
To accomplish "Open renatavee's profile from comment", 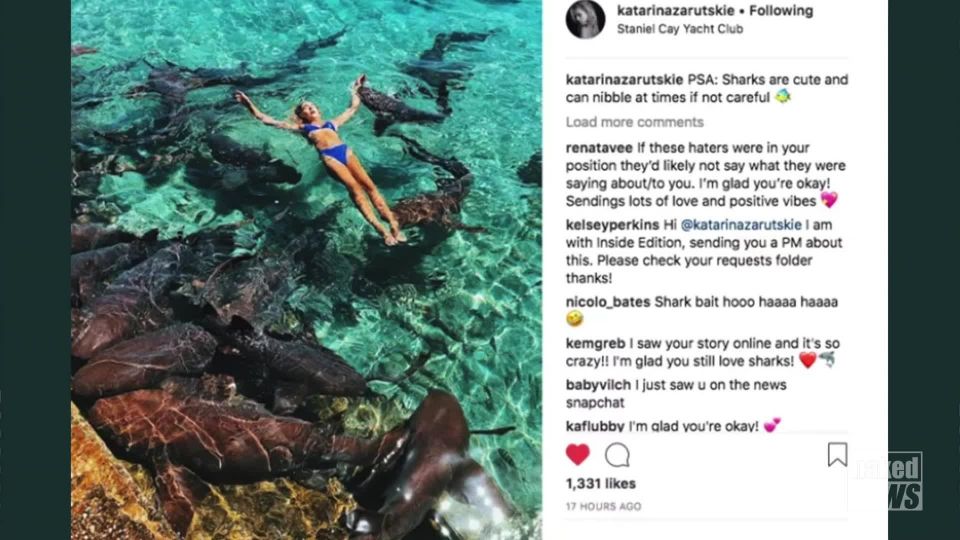I will 597,147.
